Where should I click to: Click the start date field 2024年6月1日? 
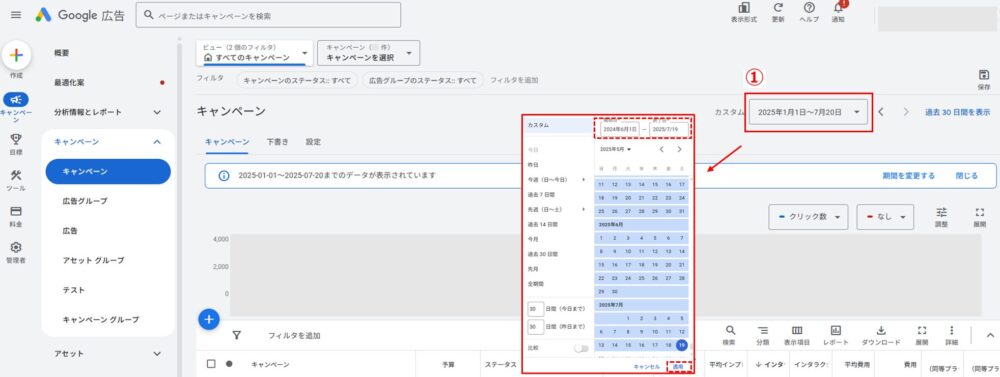[620, 129]
